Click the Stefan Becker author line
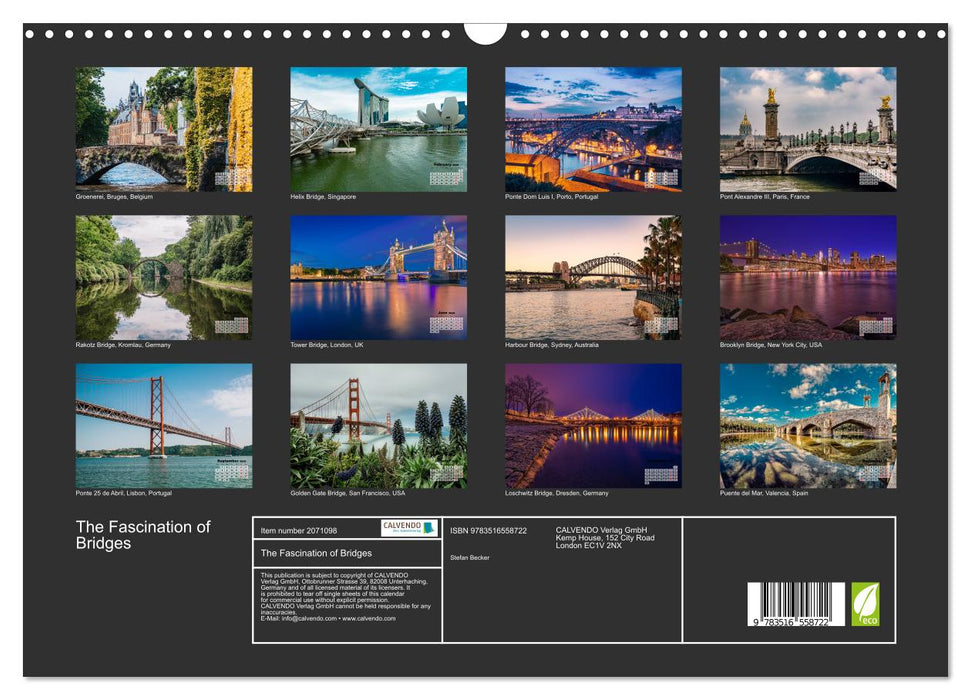 coord(470,556)
